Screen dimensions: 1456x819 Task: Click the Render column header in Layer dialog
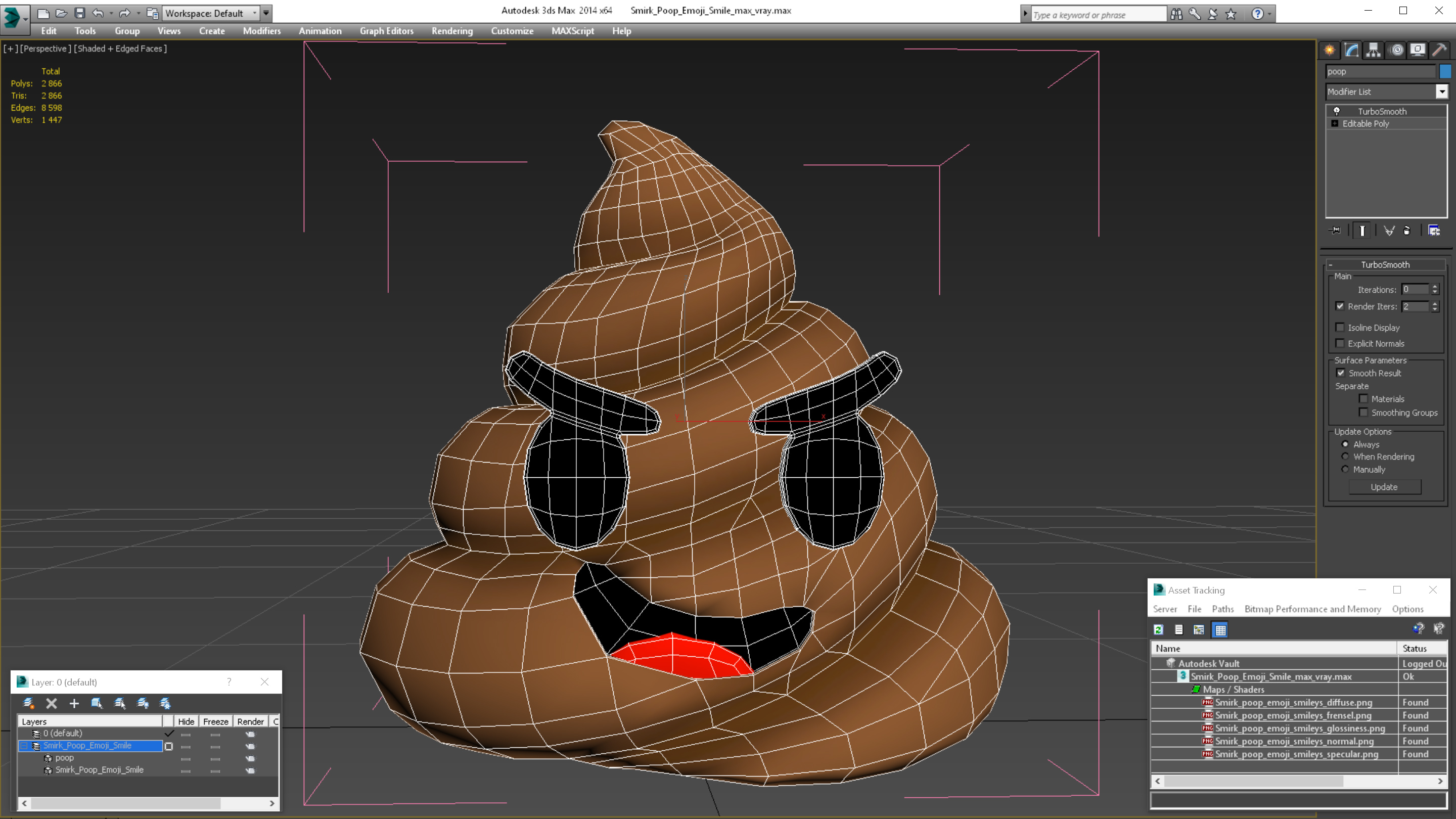pyautogui.click(x=250, y=721)
